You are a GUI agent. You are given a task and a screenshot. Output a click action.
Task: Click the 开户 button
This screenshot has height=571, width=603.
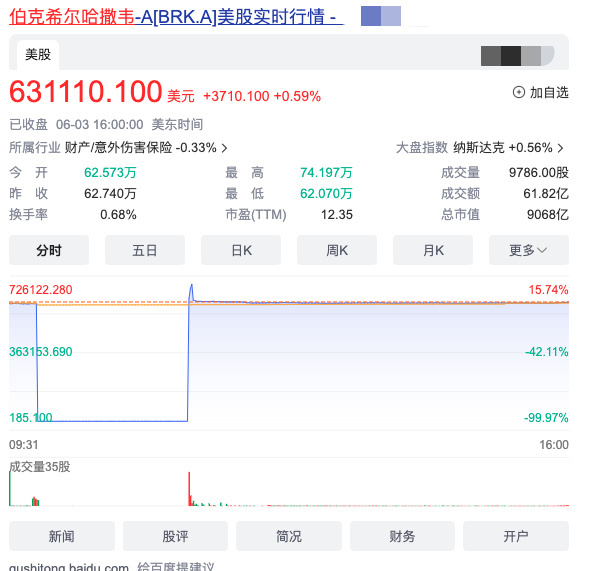click(516, 536)
